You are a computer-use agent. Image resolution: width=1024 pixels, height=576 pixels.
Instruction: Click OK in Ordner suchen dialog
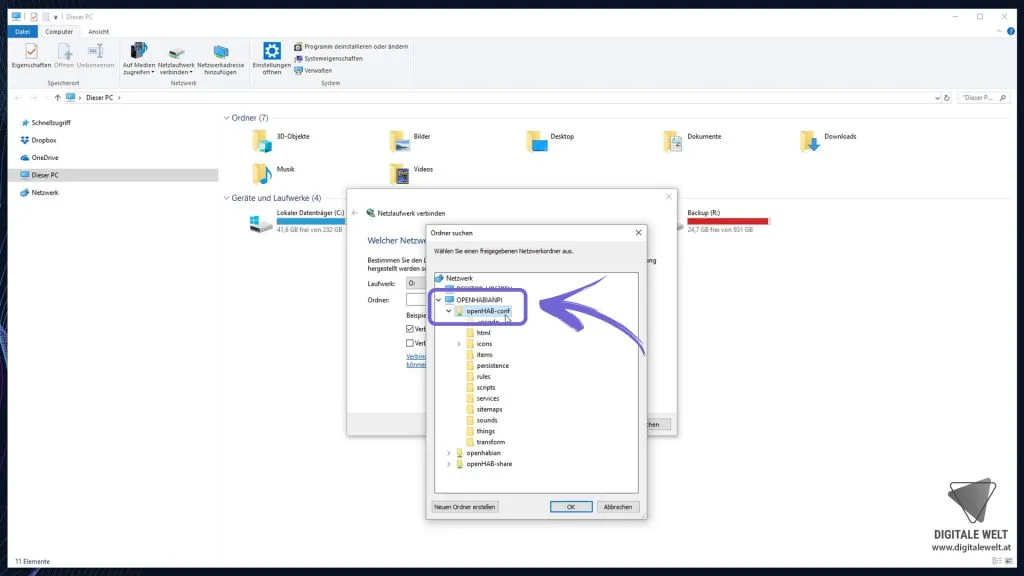571,507
